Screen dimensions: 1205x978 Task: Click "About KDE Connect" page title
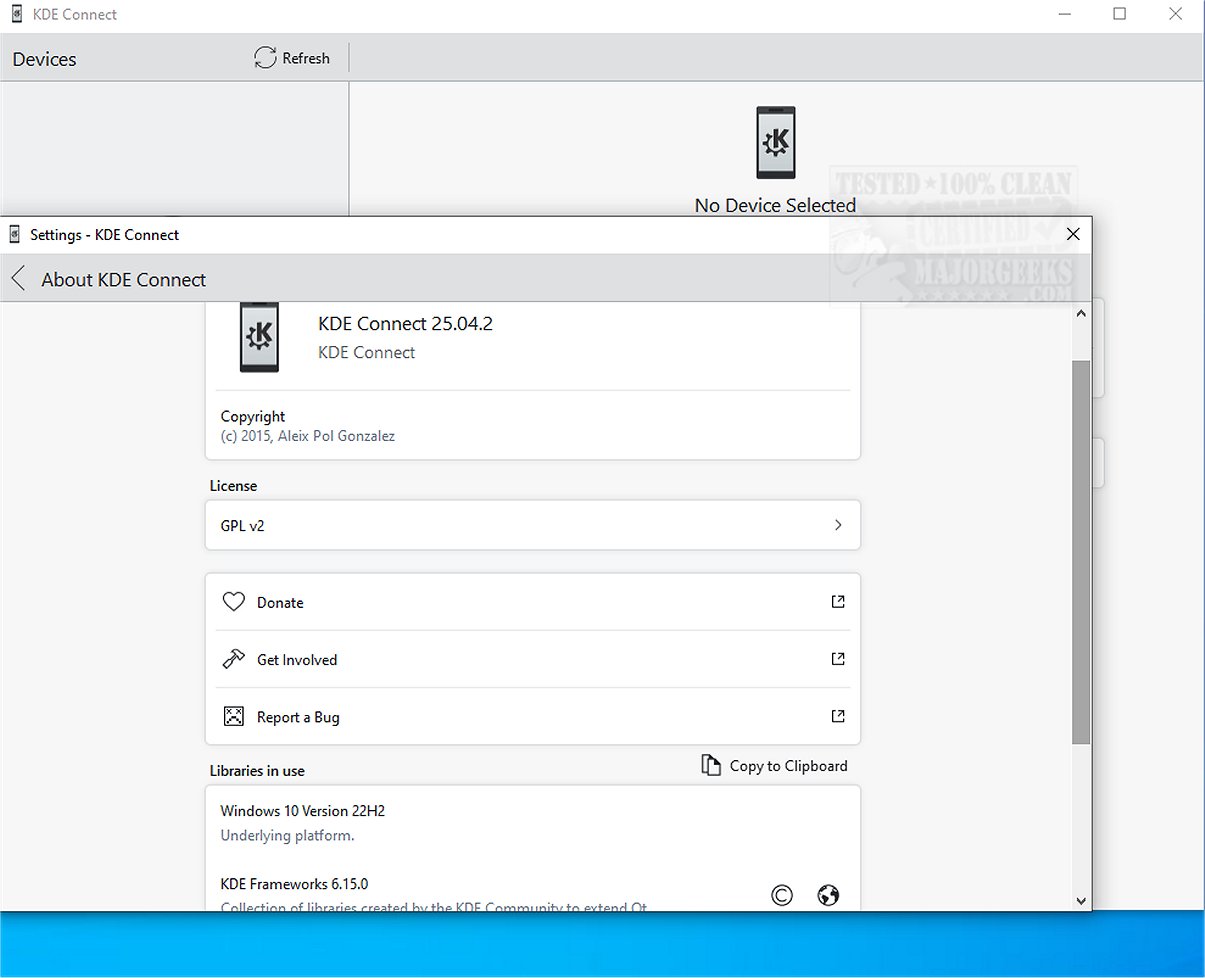pos(124,280)
